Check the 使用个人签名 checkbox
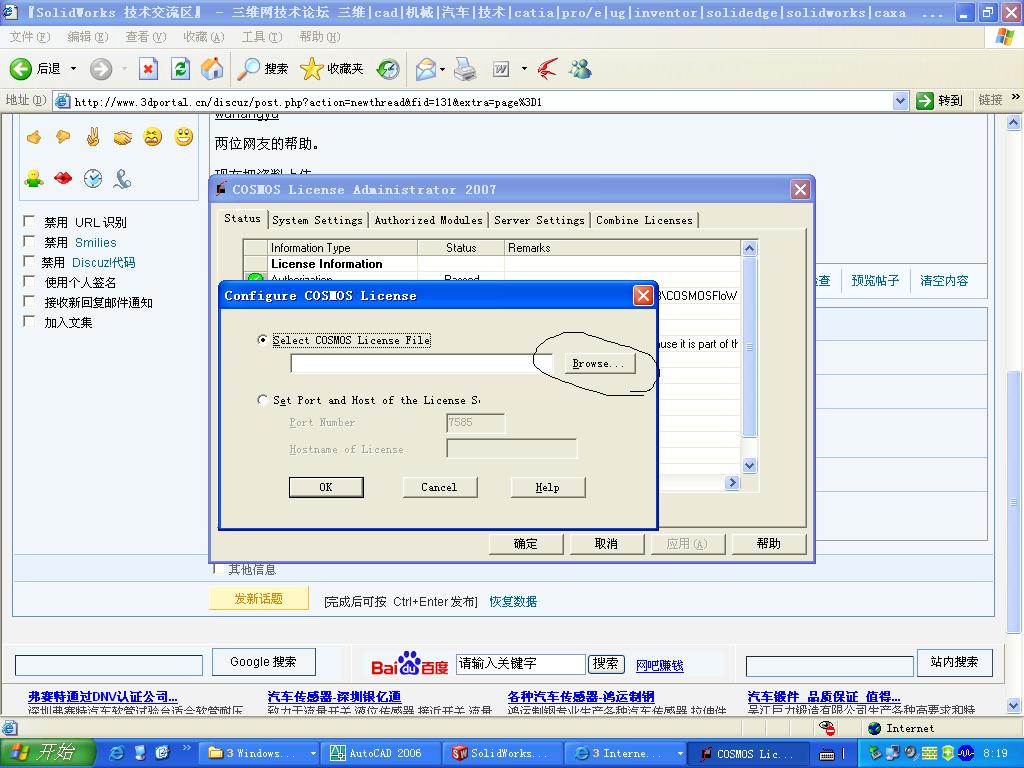1024x768 pixels. coord(29,281)
